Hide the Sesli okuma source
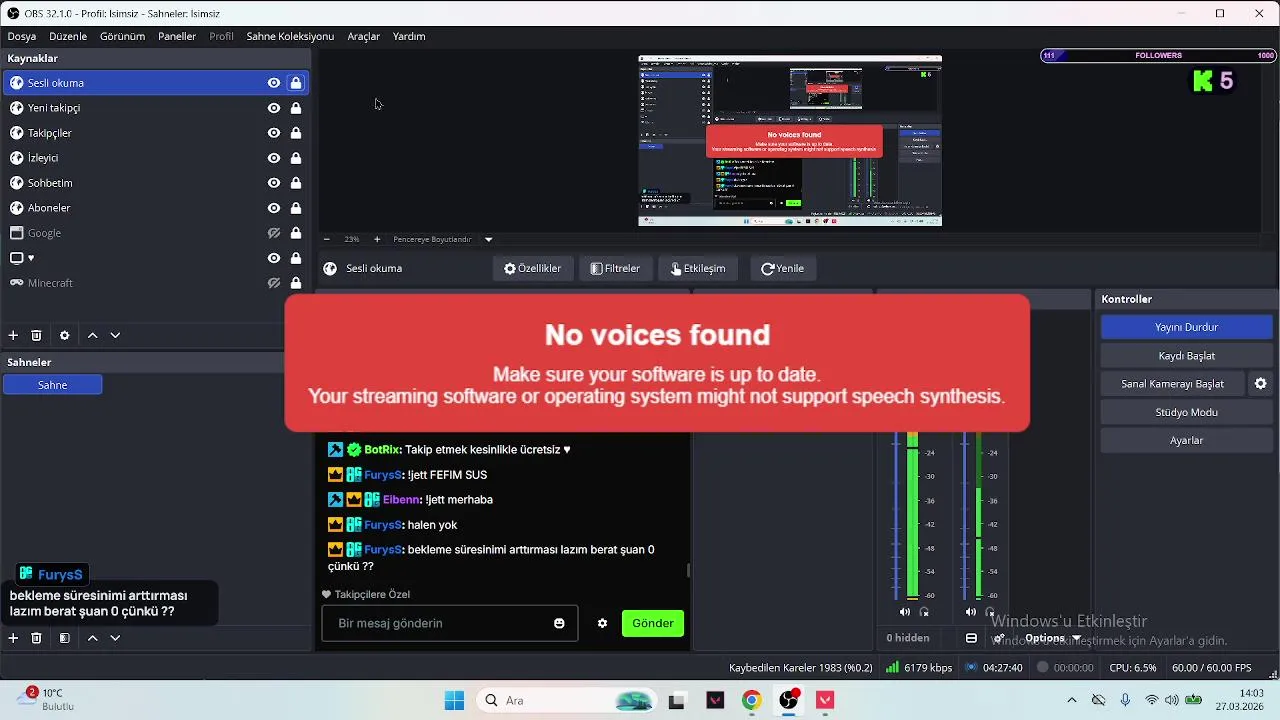1280x720 pixels. (274, 83)
